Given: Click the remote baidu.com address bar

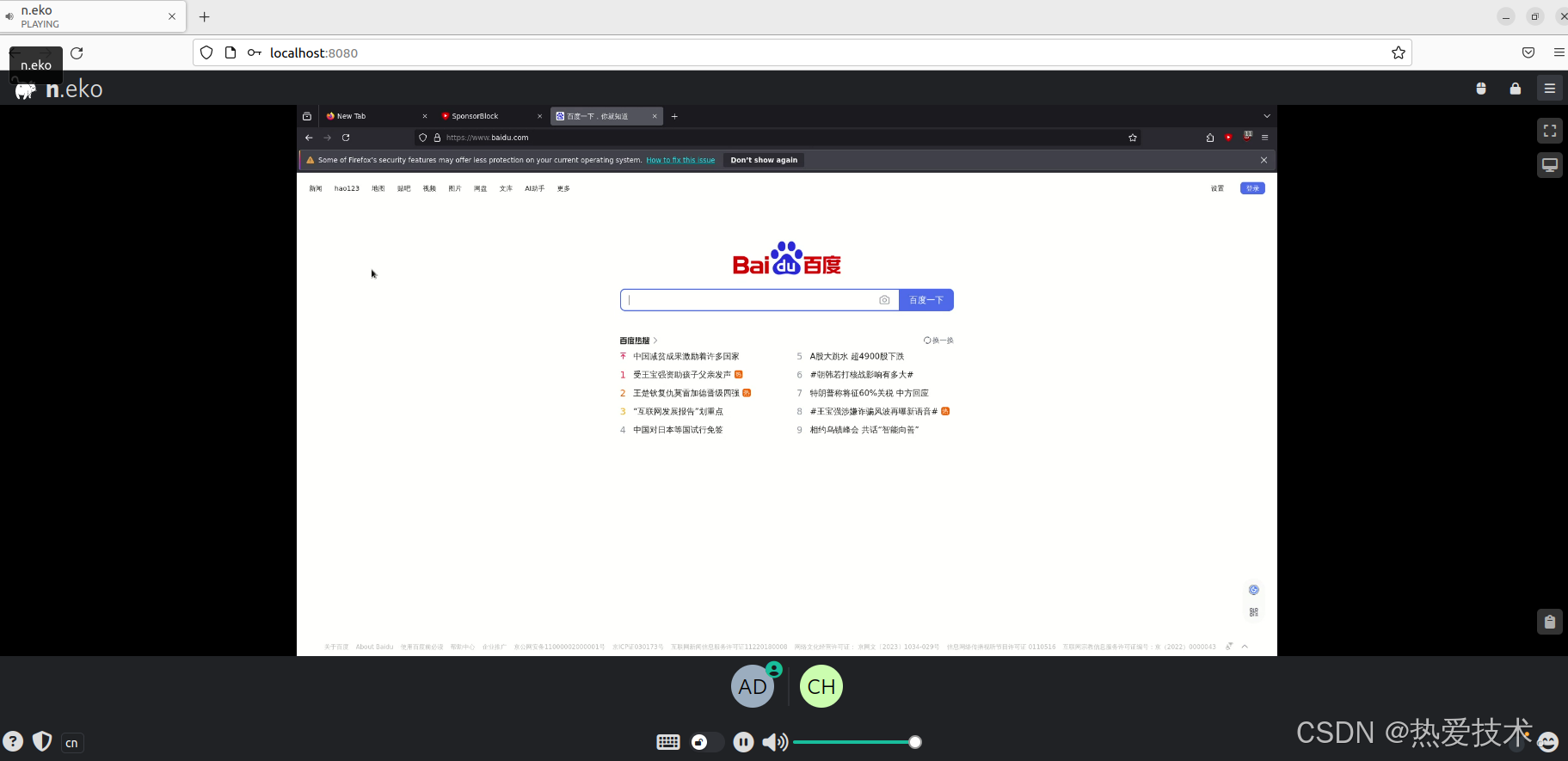Looking at the screenshot, I should [x=778, y=138].
